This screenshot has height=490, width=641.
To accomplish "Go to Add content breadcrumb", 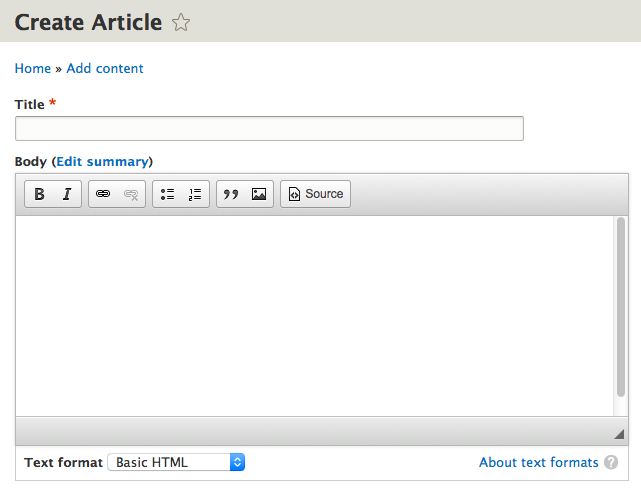I will point(105,68).
